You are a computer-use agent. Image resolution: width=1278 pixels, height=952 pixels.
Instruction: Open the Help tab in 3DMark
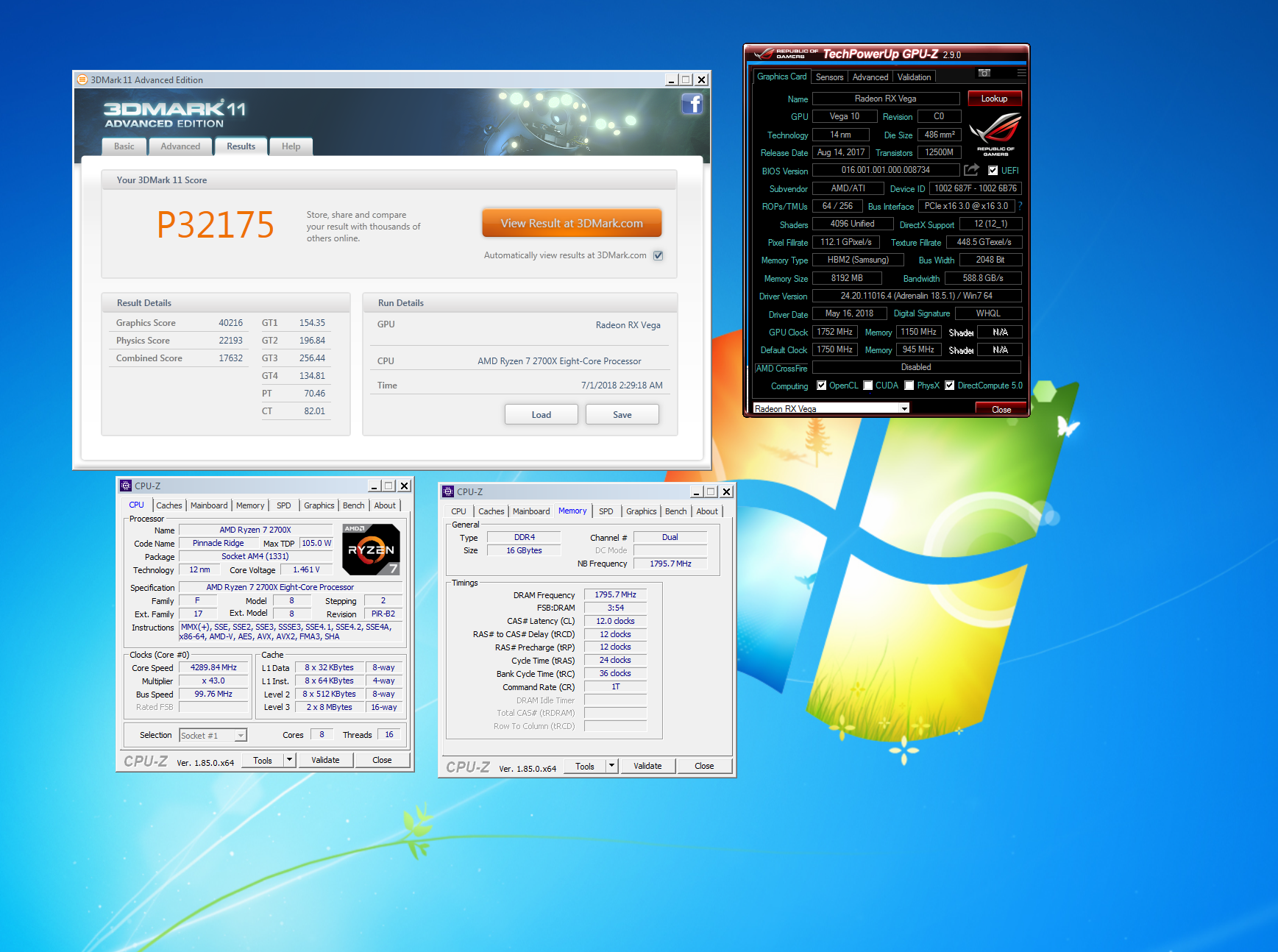point(291,146)
